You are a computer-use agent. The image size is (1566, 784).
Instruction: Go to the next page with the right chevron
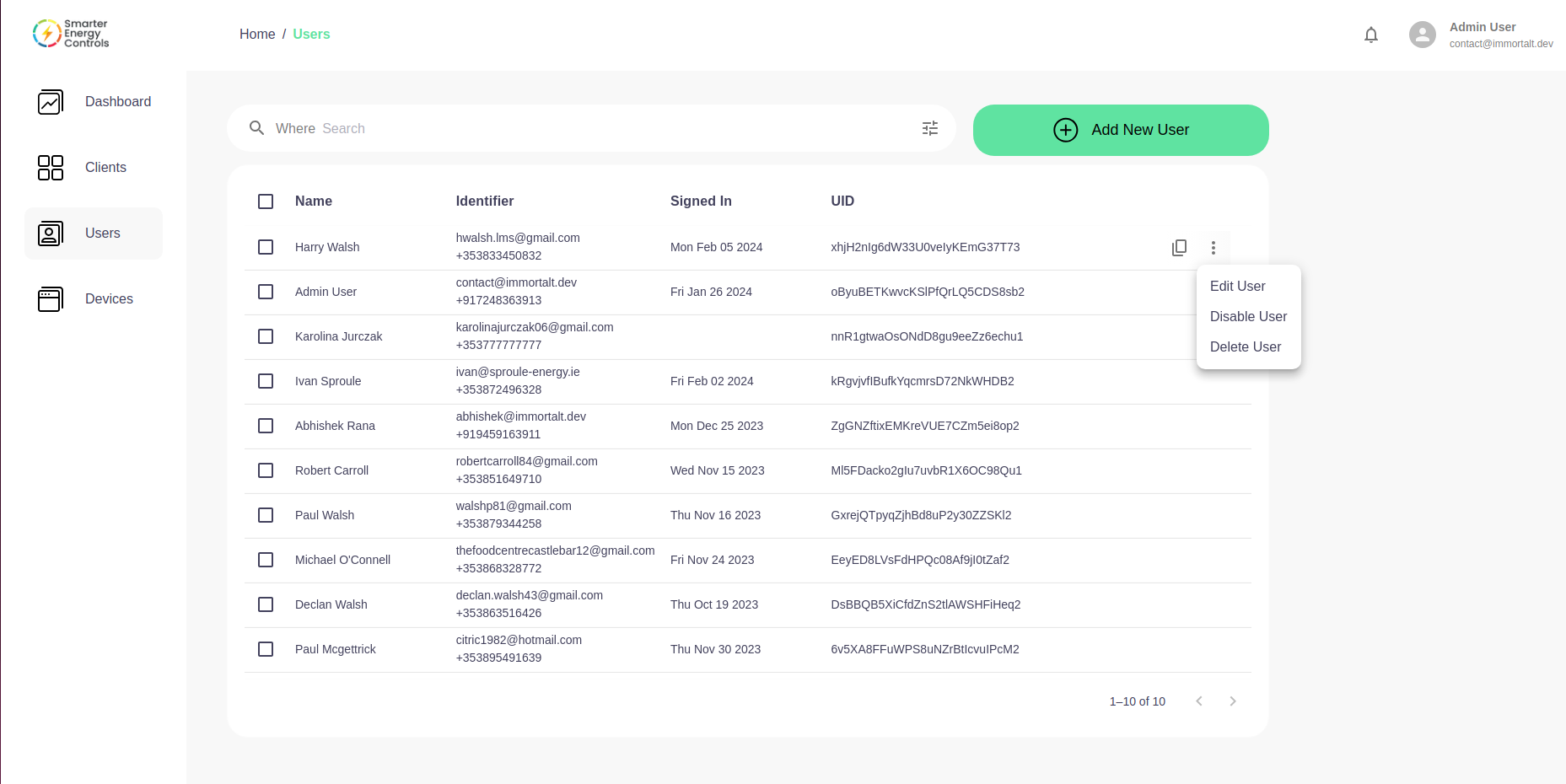[x=1232, y=701]
